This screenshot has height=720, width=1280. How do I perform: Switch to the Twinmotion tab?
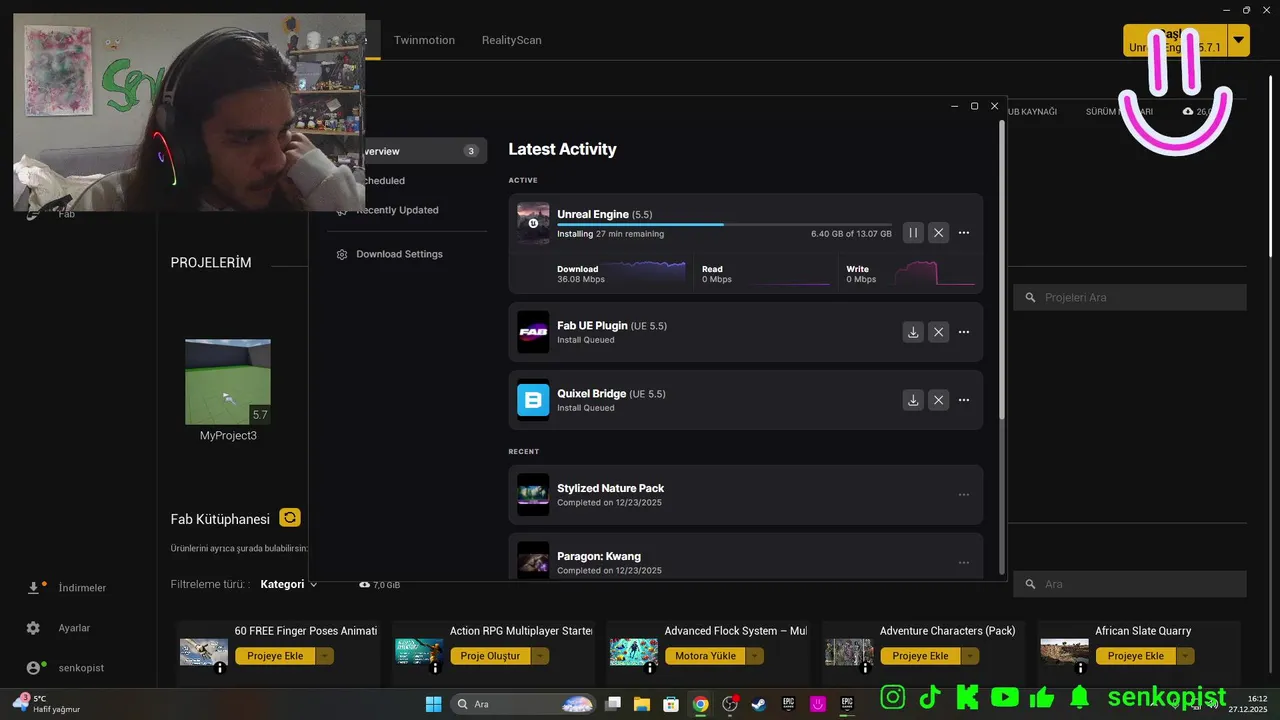point(424,40)
